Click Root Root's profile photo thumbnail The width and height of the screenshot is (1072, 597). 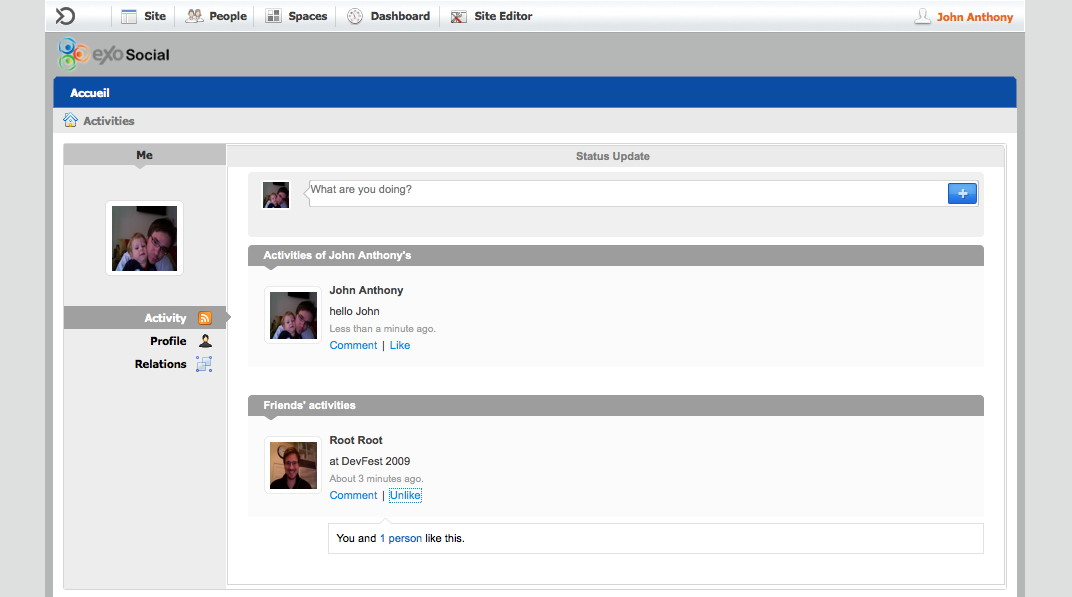pos(293,466)
